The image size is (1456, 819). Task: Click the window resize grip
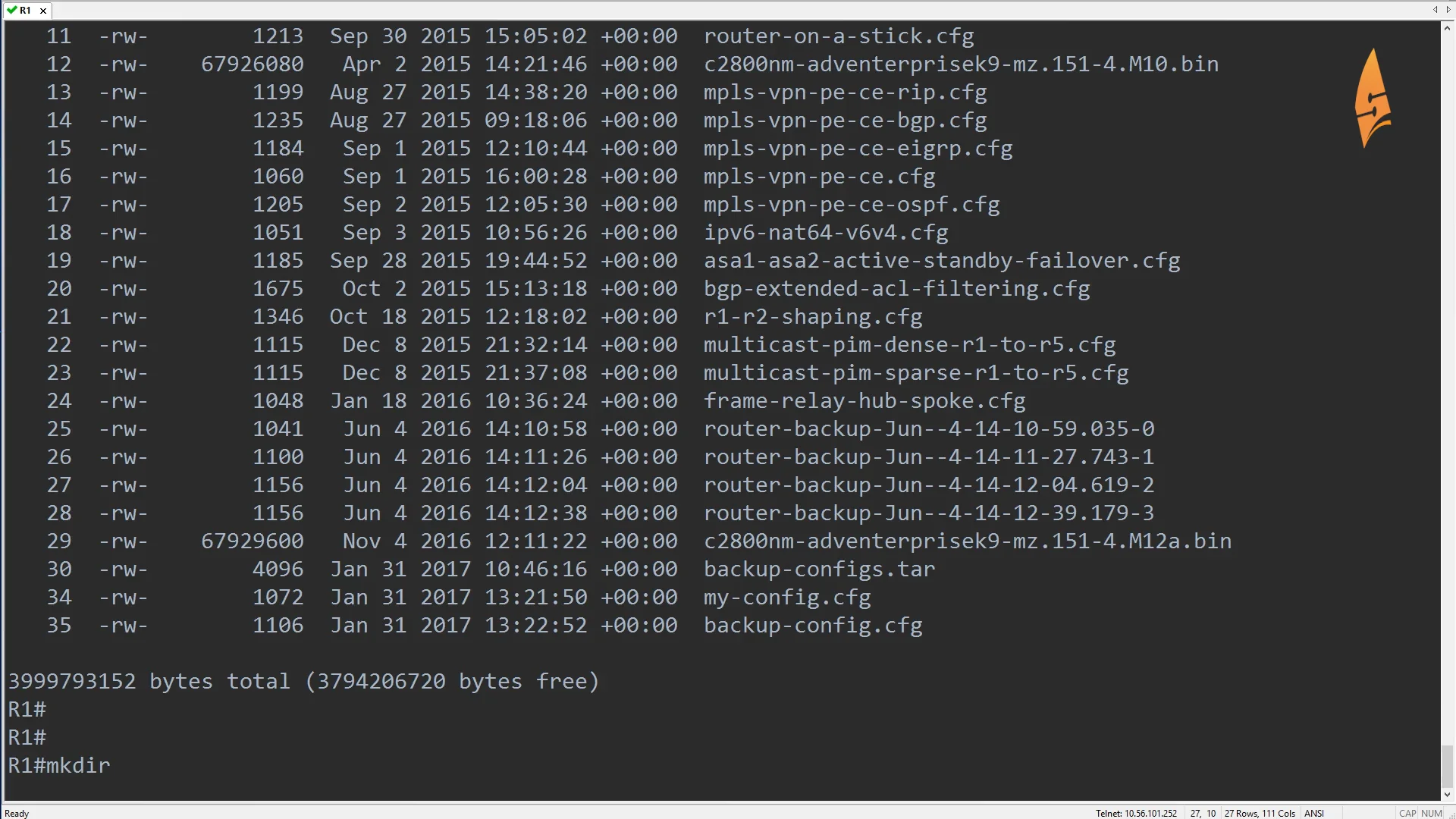1450,814
